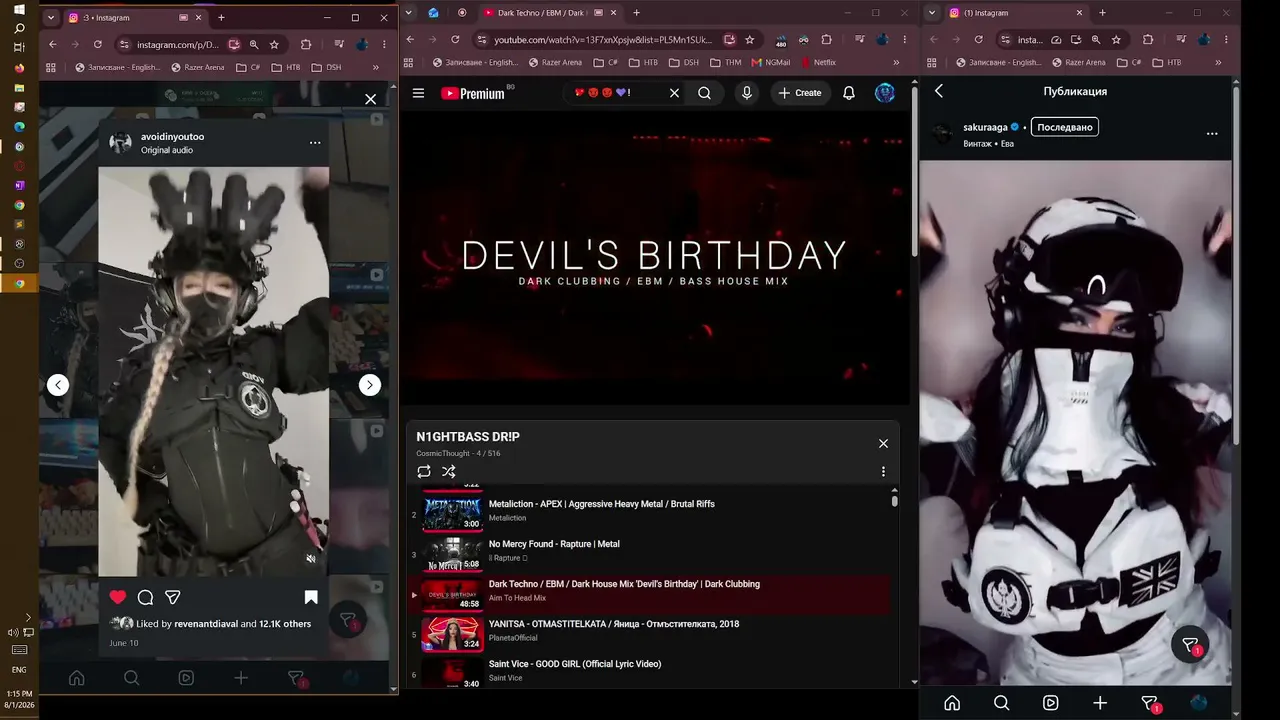Start YouTube voice search with microphone
The width and height of the screenshot is (1280, 720).
[x=746, y=93]
